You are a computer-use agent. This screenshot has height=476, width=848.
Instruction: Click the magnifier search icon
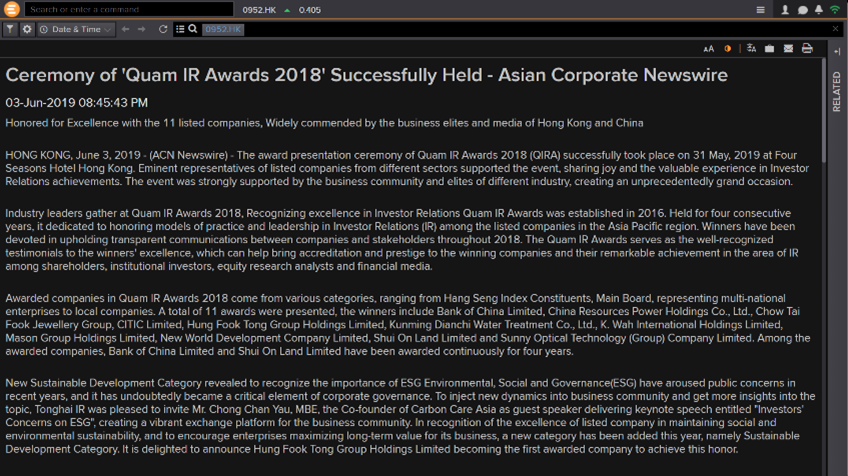point(193,29)
